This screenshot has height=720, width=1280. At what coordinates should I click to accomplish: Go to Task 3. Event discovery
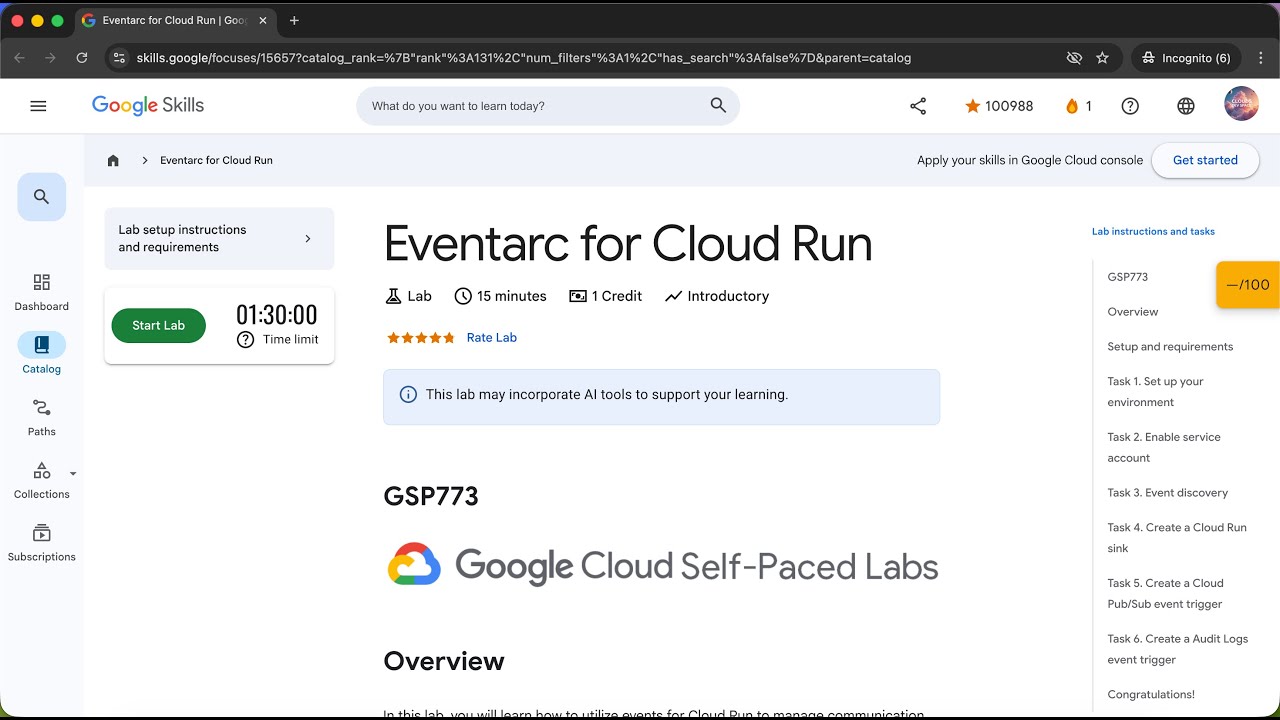(x=1168, y=493)
